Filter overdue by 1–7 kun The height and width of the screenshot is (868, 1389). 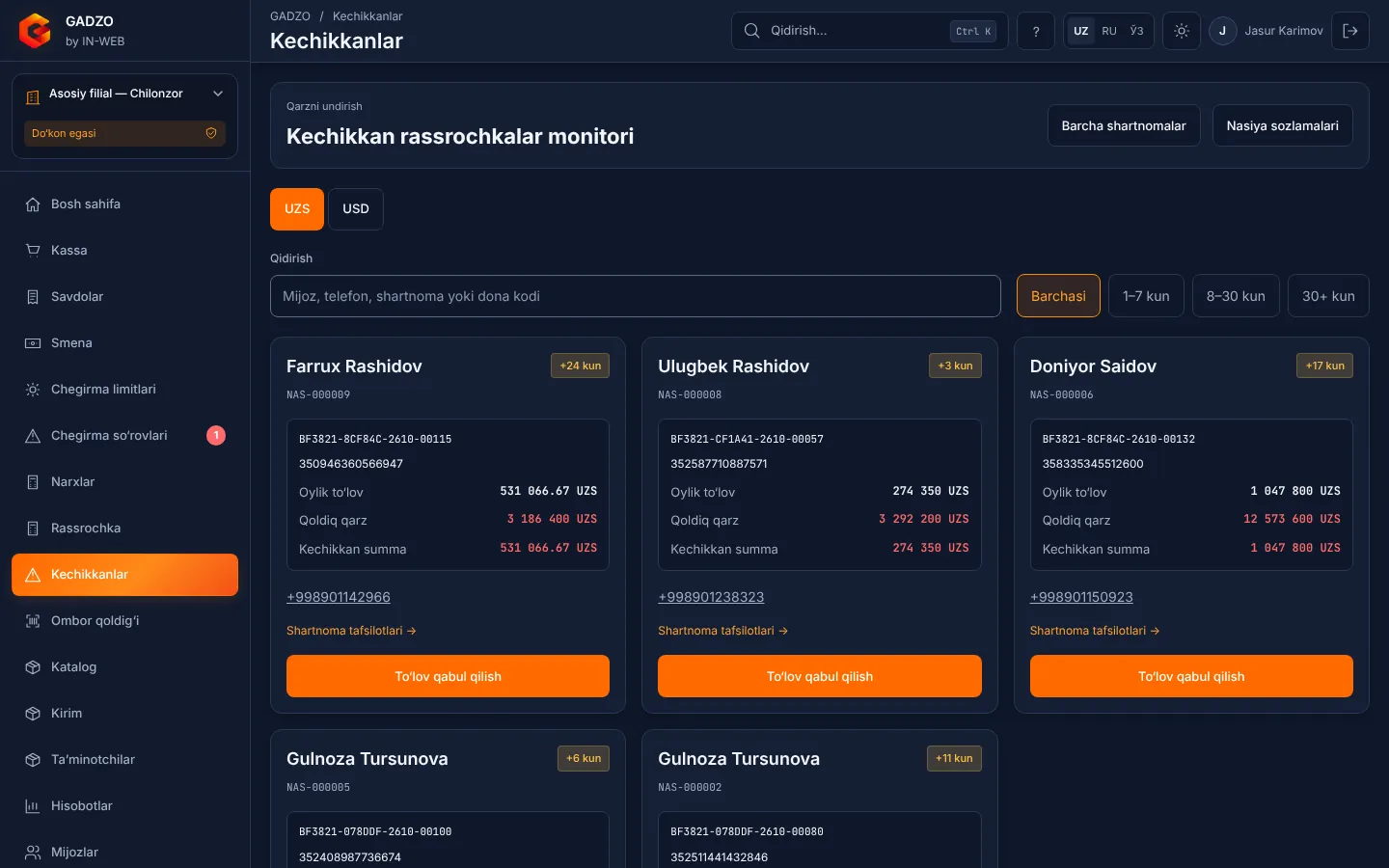pyautogui.click(x=1146, y=296)
